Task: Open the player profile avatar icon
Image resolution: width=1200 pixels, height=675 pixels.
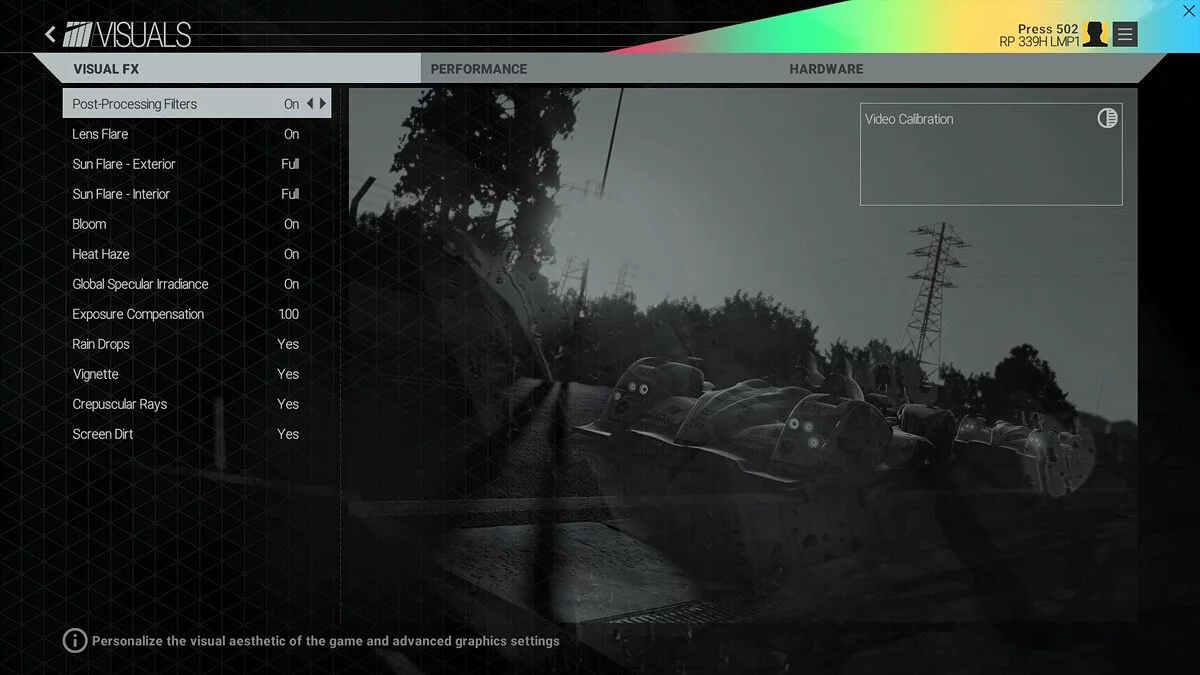Action: point(1095,35)
